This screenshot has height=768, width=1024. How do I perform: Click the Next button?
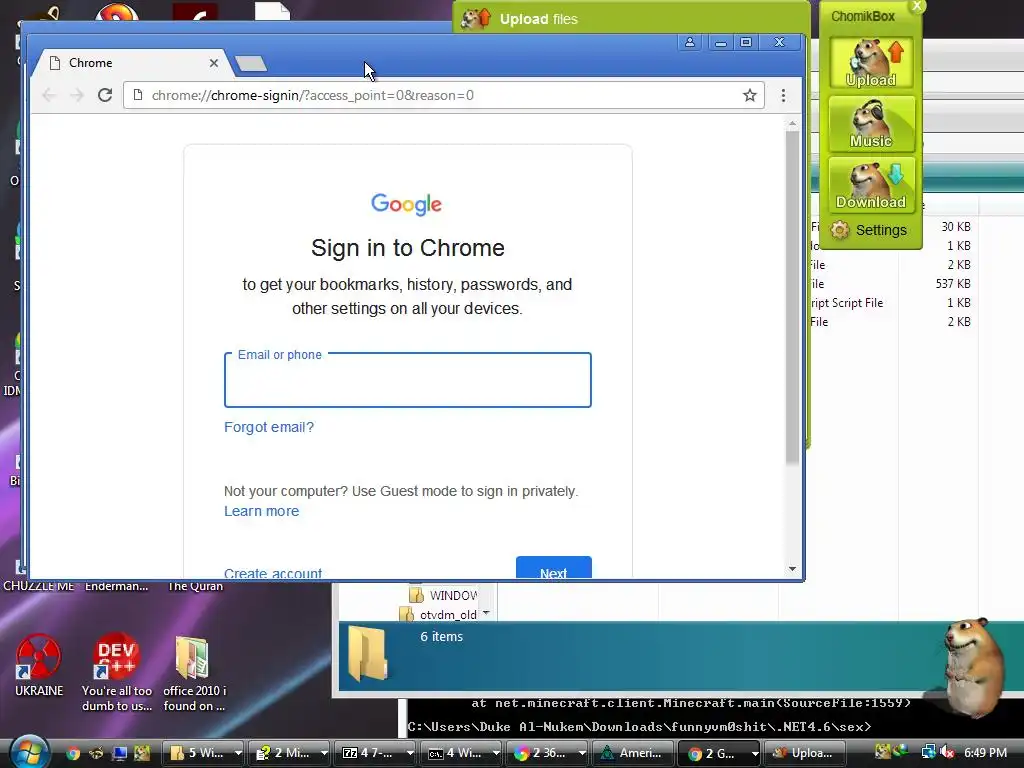[554, 568]
